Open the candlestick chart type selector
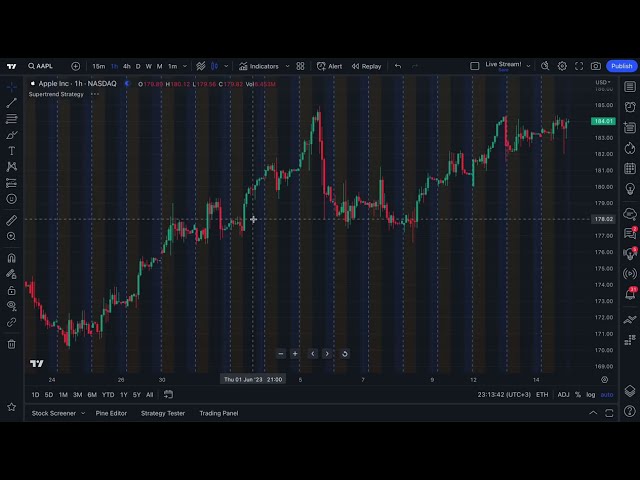The height and width of the screenshot is (480, 640). pyautogui.click(x=214, y=66)
